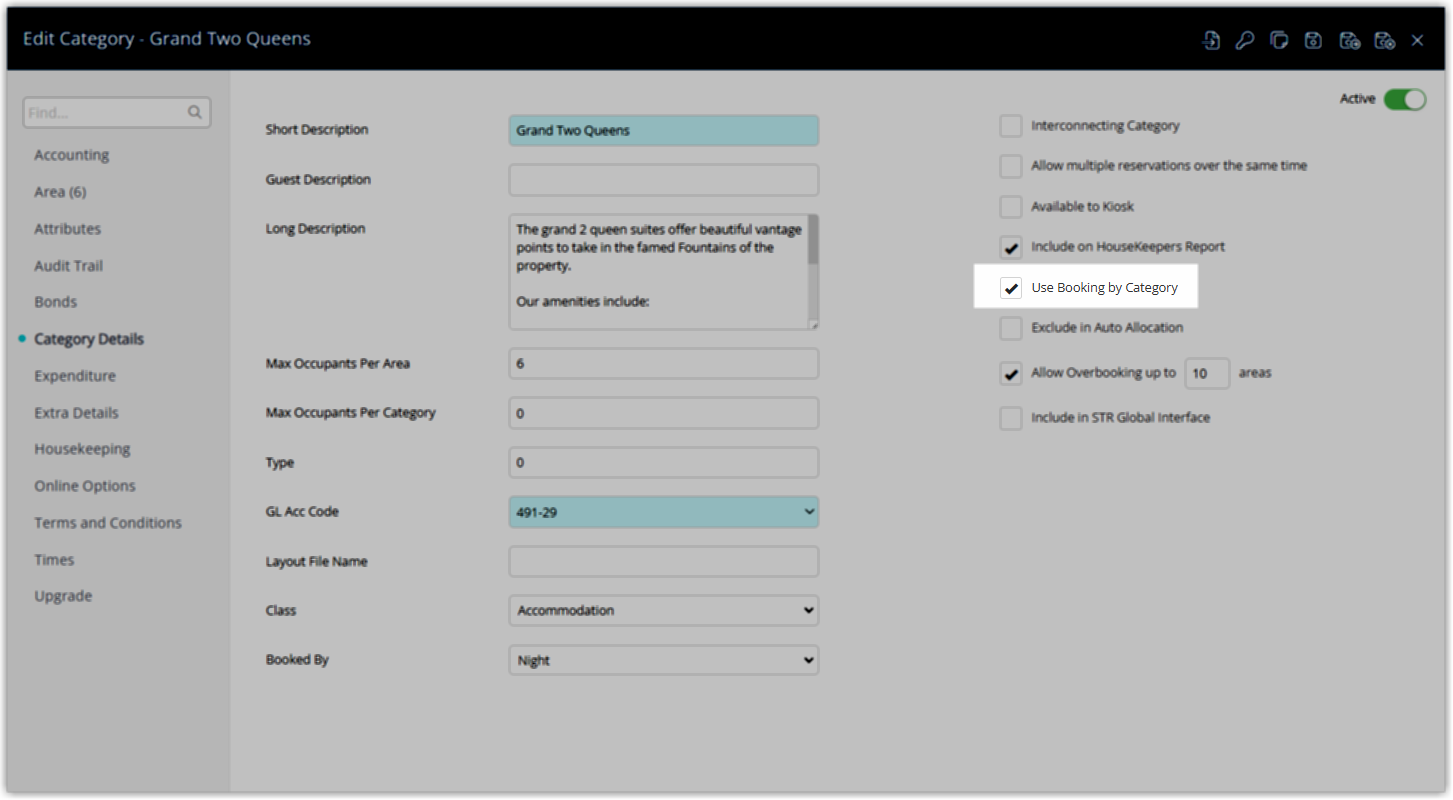Go to Times section

pos(54,560)
